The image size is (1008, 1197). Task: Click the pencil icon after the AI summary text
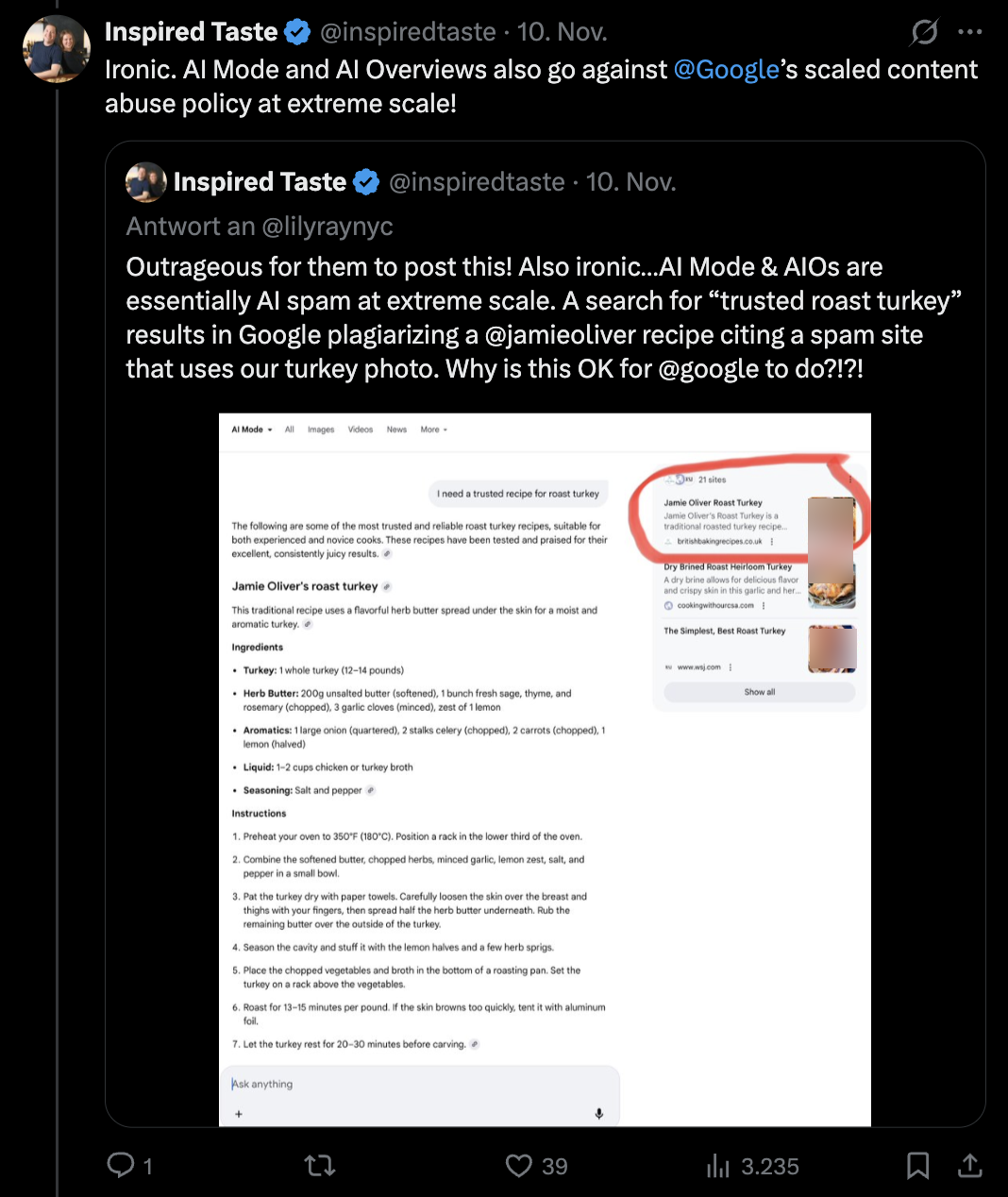(386, 554)
